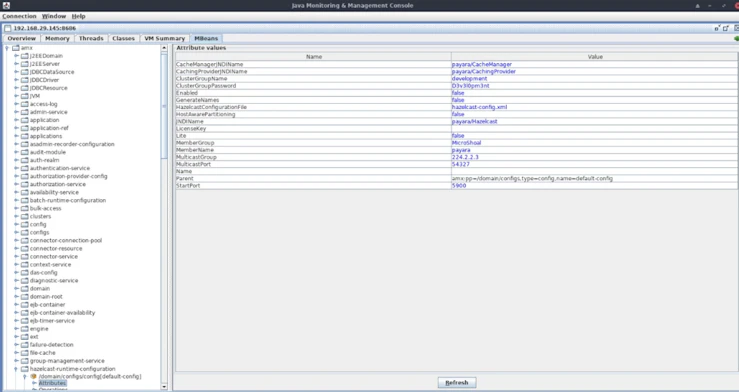739x392 pixels.
Task: Click the audit-module folder icon
Action: point(25,152)
